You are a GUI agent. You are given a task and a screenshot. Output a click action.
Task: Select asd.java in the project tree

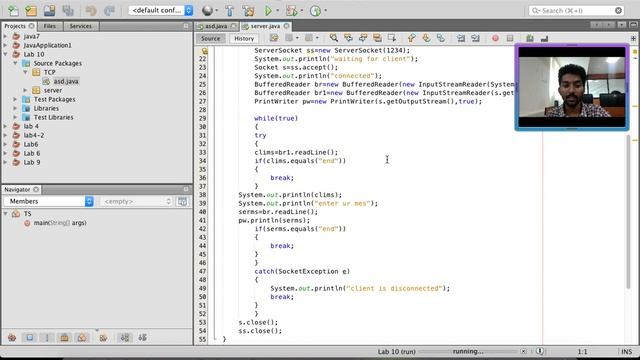pyautogui.click(x=66, y=81)
